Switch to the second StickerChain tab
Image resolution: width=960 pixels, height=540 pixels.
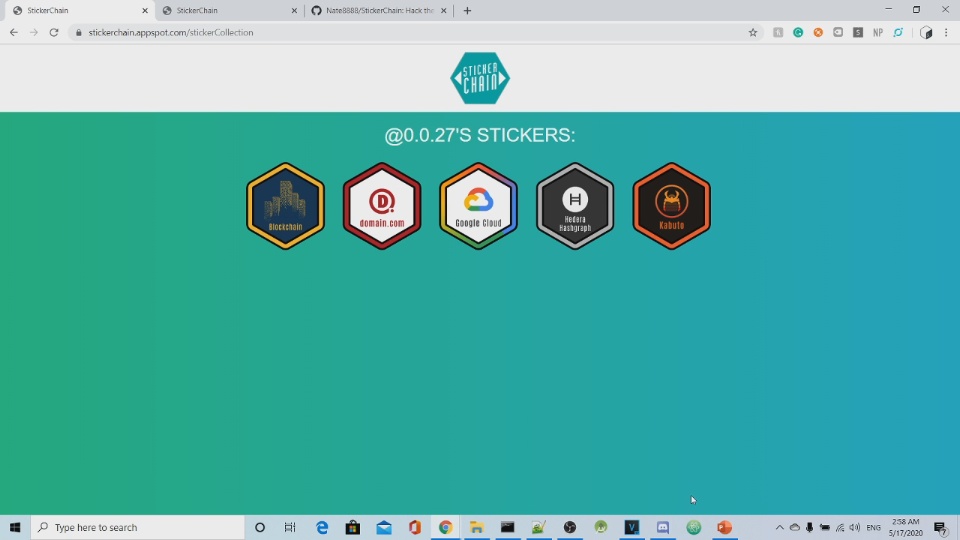pyautogui.click(x=228, y=10)
